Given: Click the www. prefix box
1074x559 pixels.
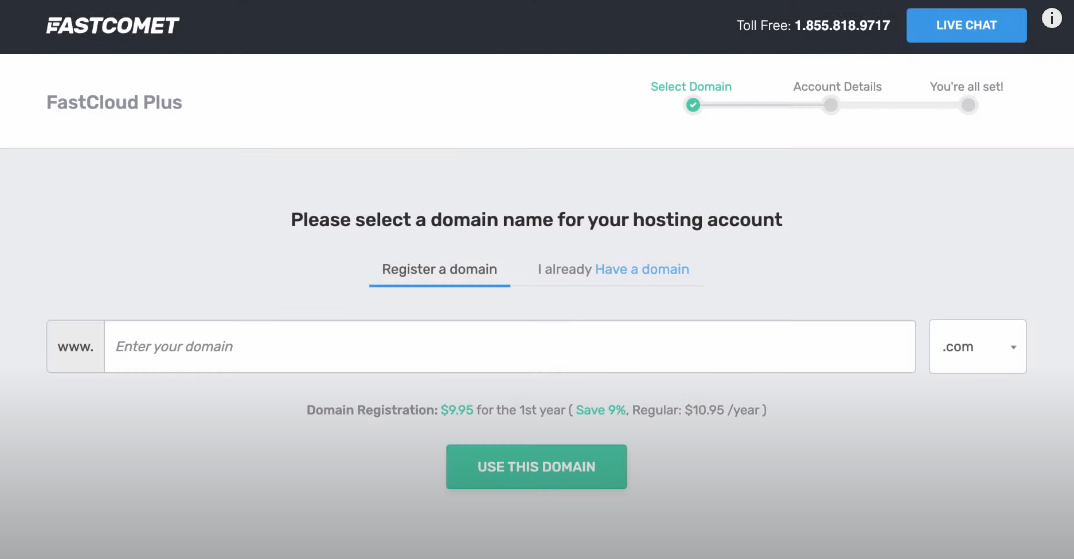Looking at the screenshot, I should pyautogui.click(x=75, y=347).
